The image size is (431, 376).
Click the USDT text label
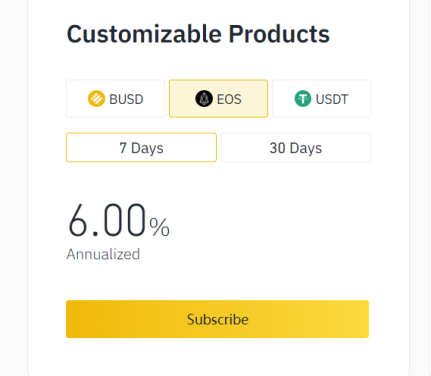click(332, 99)
